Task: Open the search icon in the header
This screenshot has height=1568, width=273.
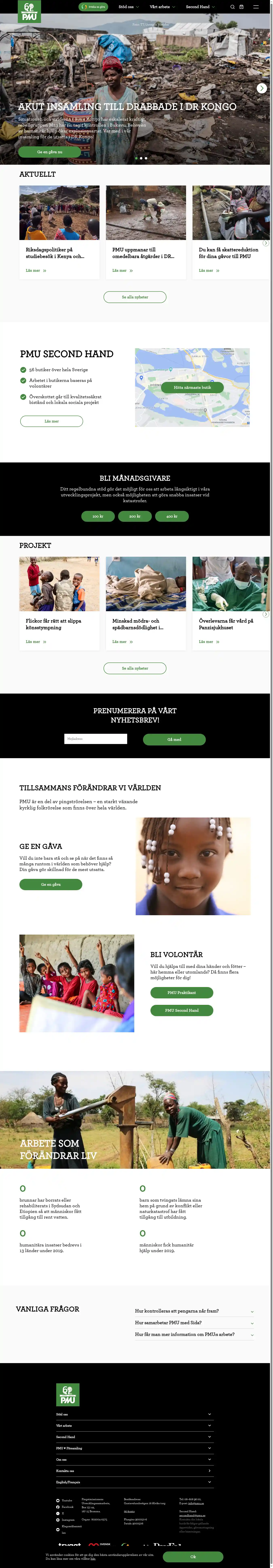Action: coord(232,7)
